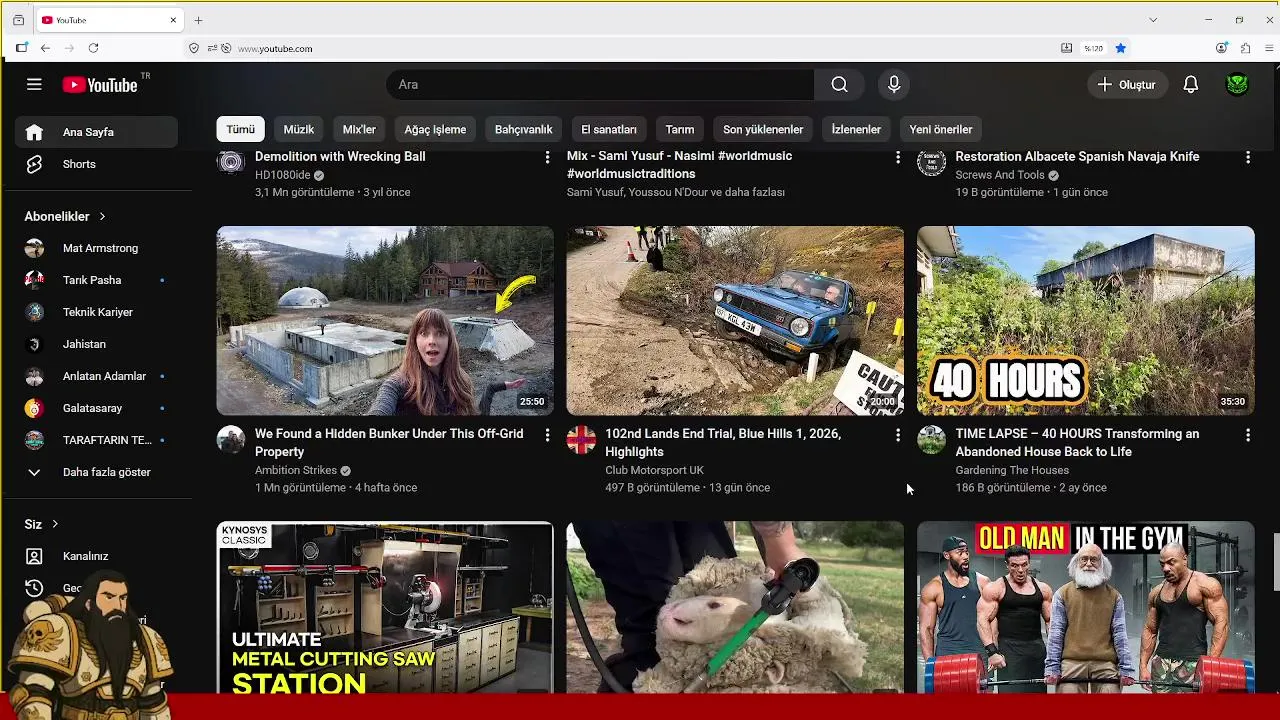1280x720 pixels.
Task: Select the Müzik filter chip
Action: 298,129
